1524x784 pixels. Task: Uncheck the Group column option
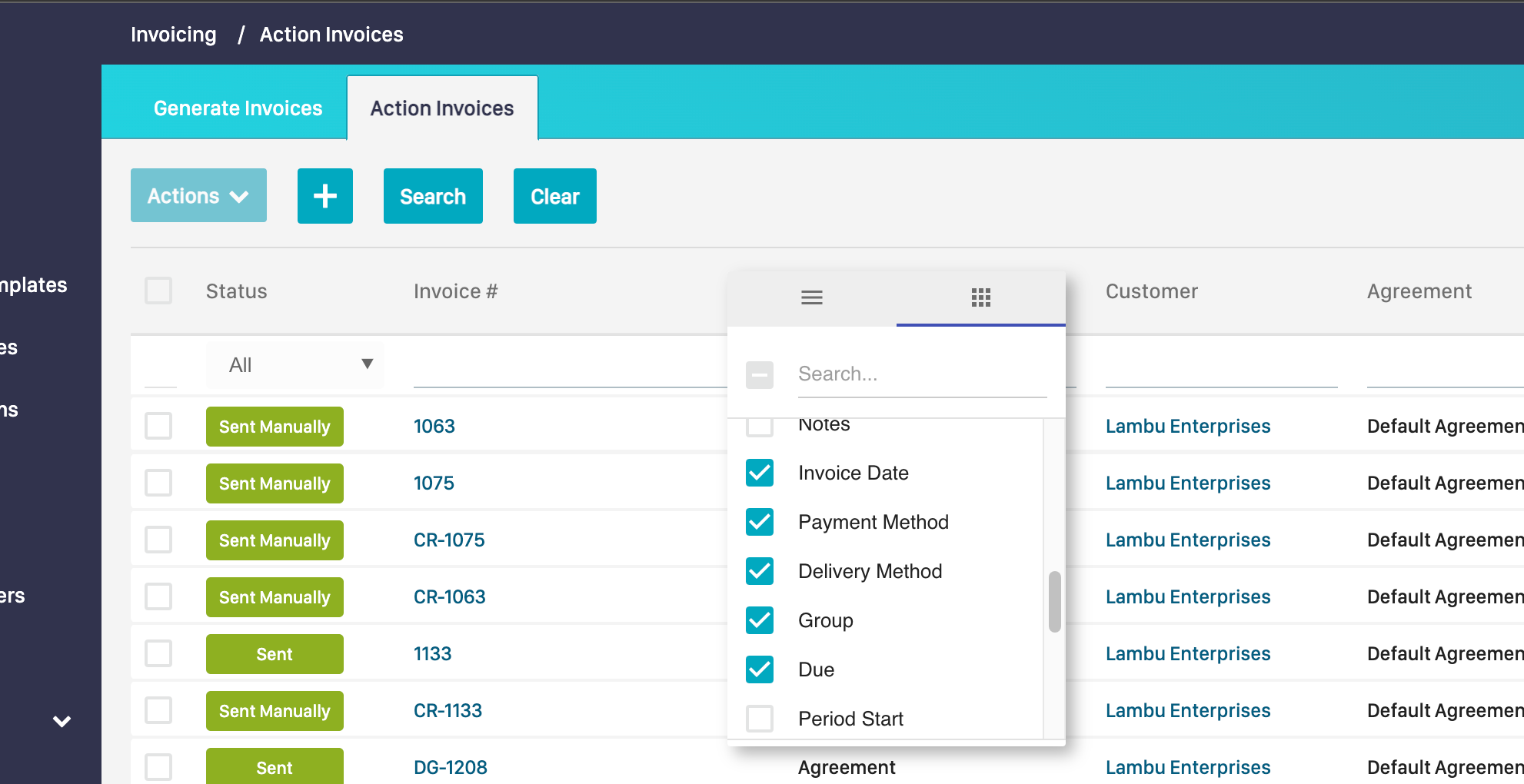[x=759, y=620]
